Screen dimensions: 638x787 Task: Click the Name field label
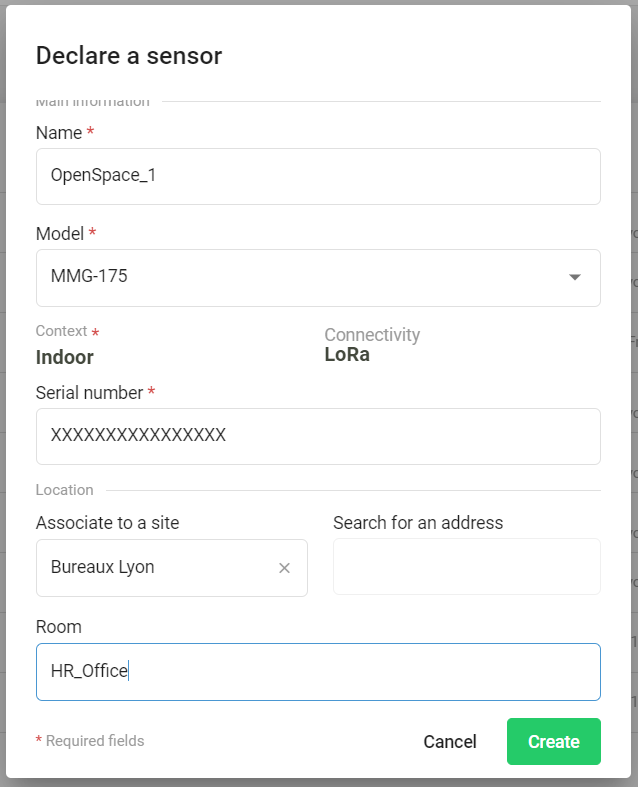[59, 132]
